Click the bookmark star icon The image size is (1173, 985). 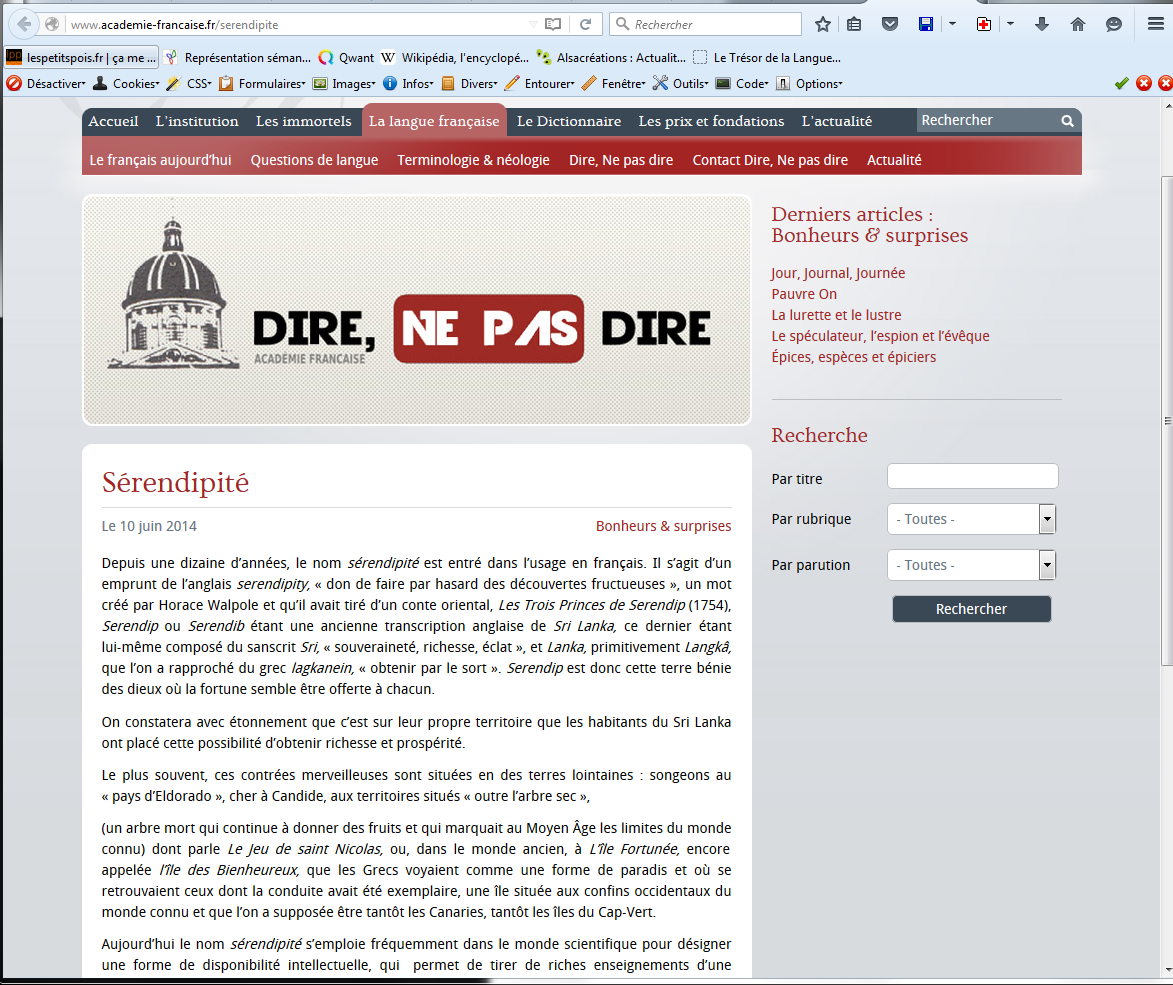click(x=822, y=24)
